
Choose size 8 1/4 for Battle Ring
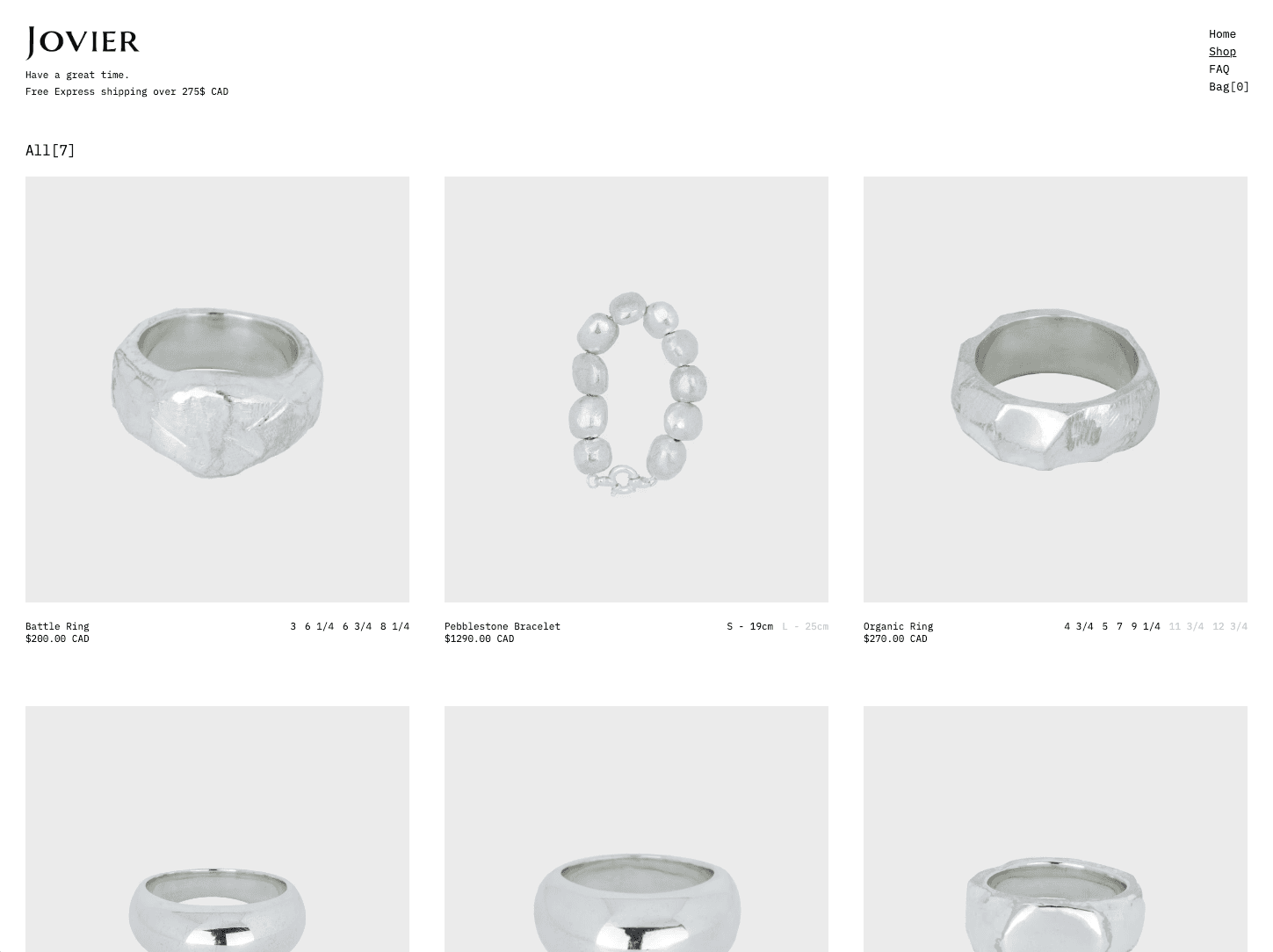(x=394, y=626)
